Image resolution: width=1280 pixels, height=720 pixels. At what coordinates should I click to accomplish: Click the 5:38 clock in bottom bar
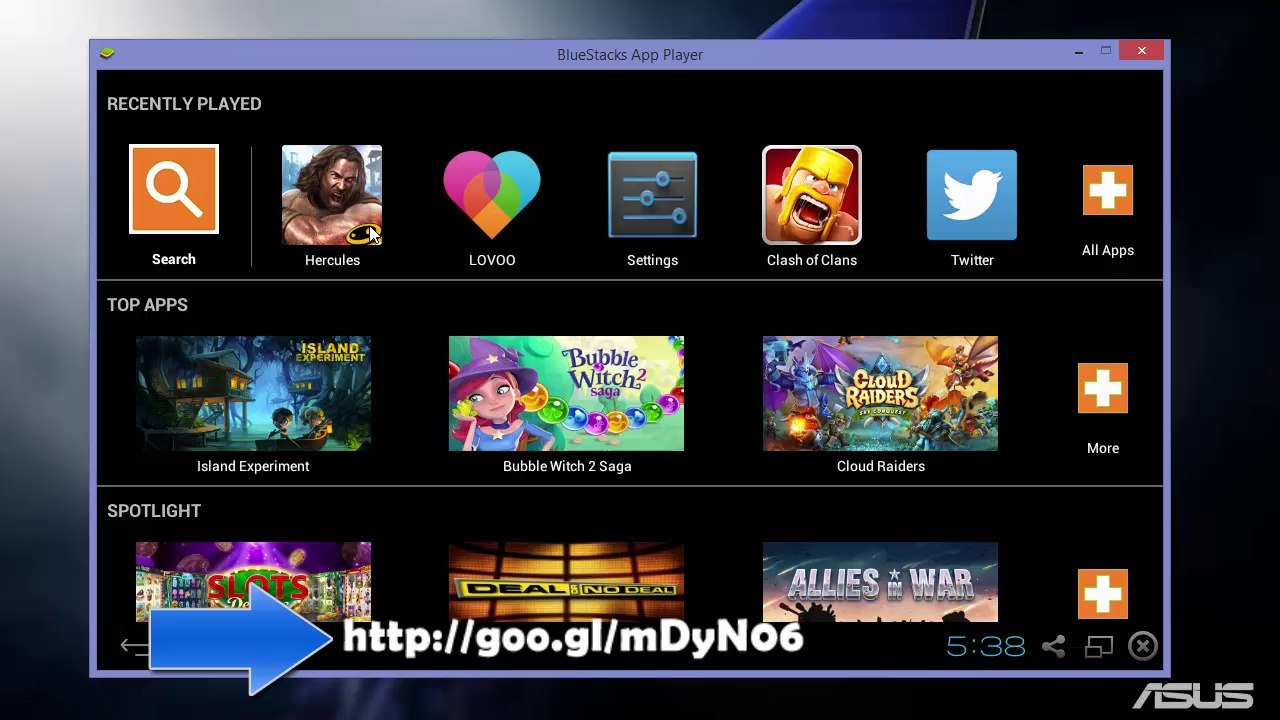986,647
